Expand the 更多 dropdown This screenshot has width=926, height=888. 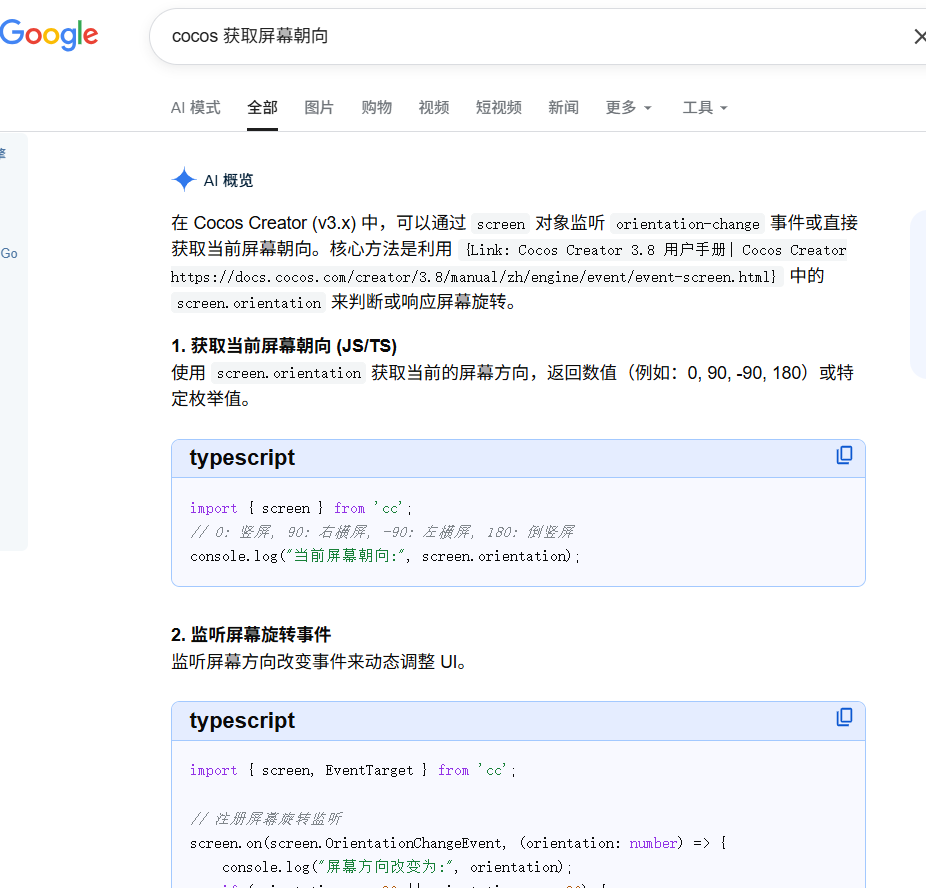tap(628, 108)
